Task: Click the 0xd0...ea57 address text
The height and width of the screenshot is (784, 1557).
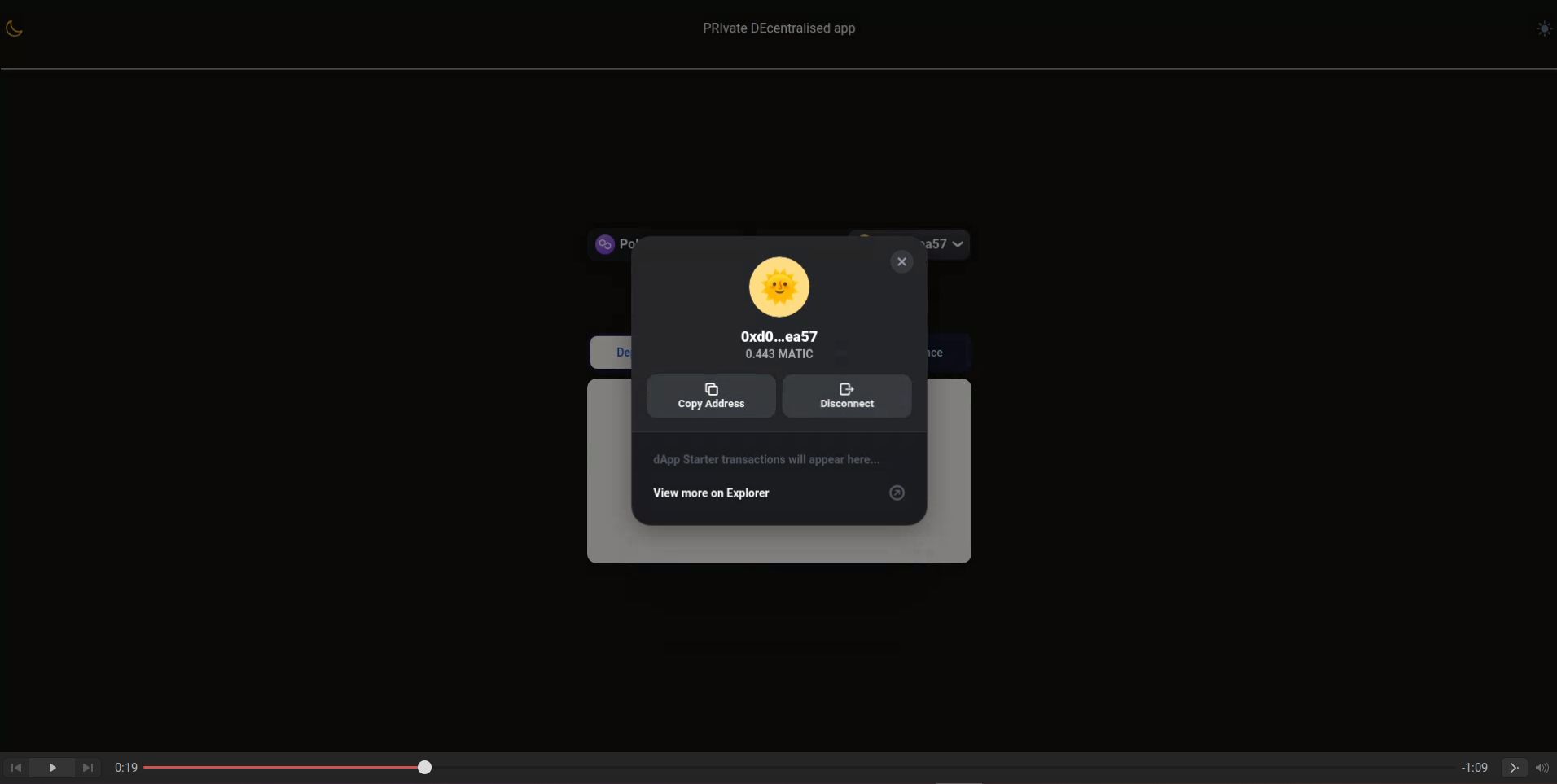Action: pyautogui.click(x=778, y=336)
